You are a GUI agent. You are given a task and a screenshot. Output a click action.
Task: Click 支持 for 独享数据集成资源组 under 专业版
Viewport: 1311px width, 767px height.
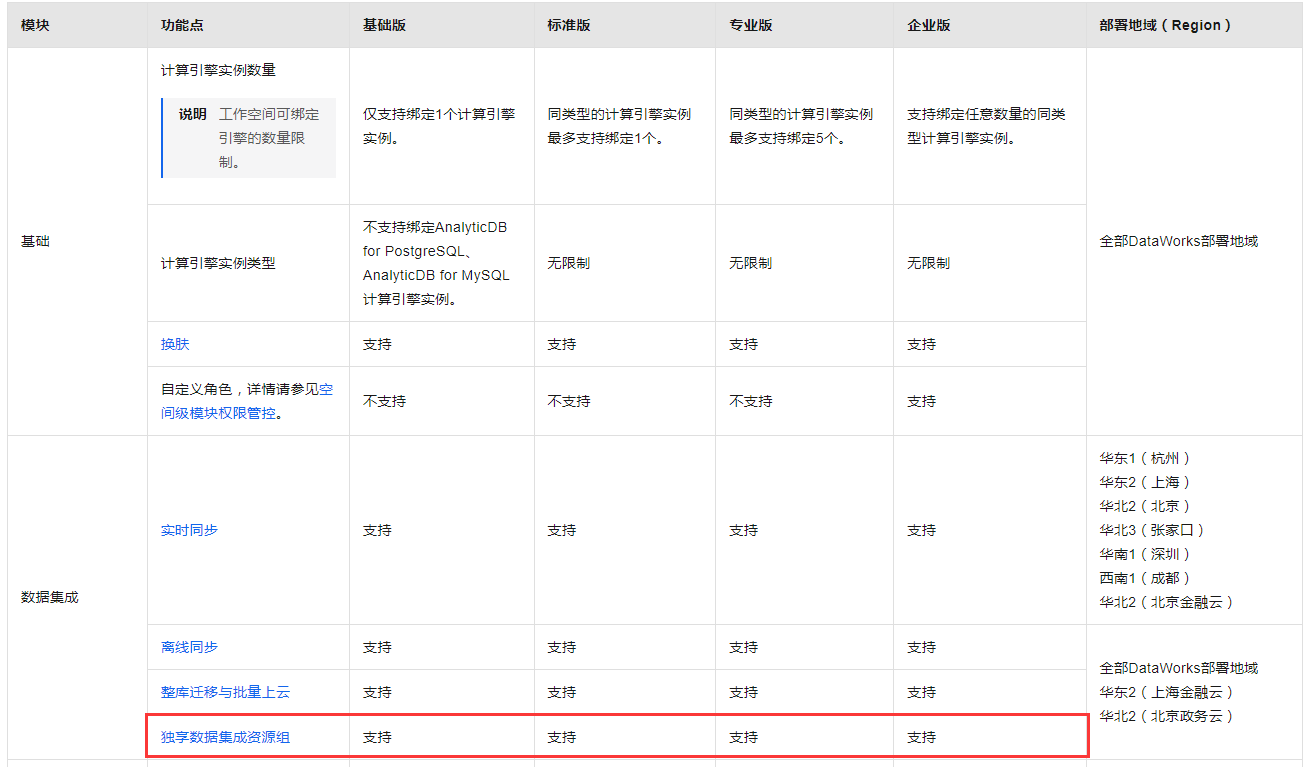click(744, 737)
